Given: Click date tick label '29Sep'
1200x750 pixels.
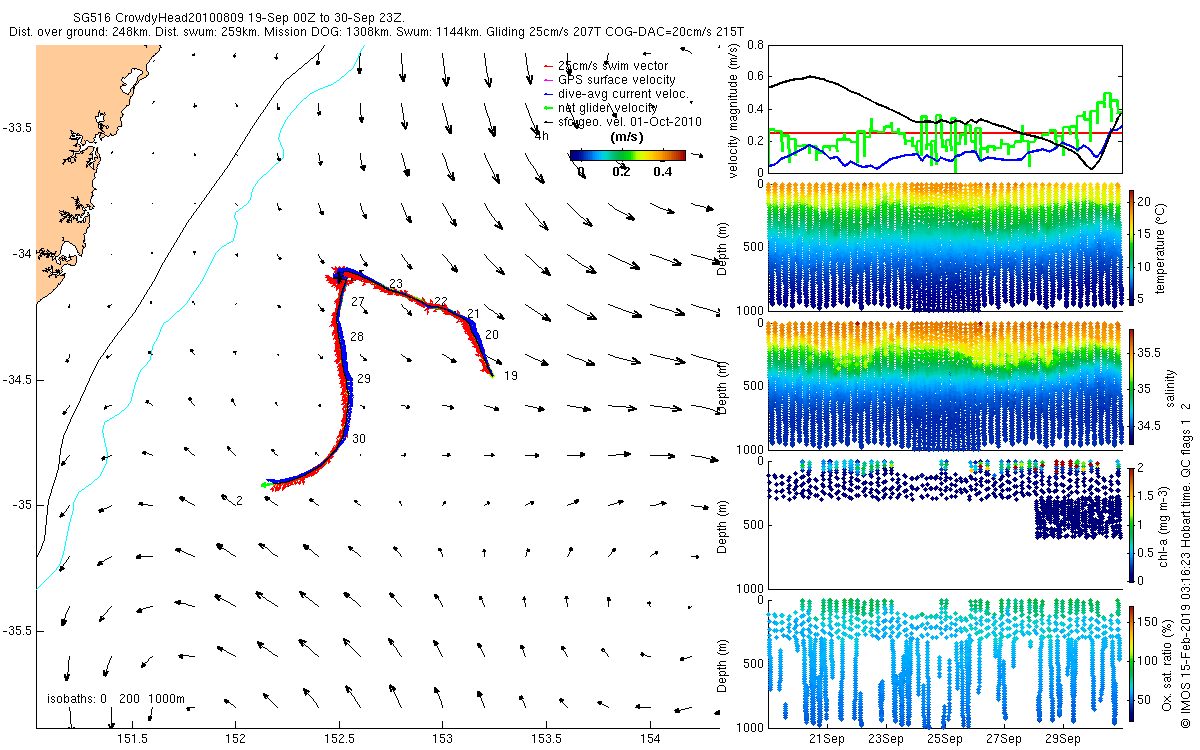Looking at the screenshot, I should 1062,739.
